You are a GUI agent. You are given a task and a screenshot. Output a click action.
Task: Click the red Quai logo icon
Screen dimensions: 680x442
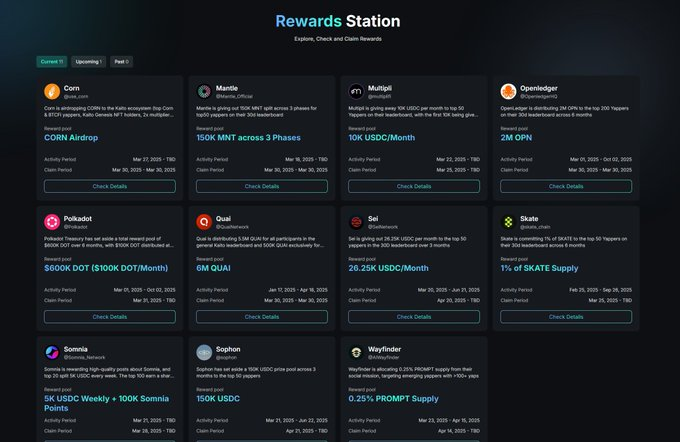tap(204, 222)
